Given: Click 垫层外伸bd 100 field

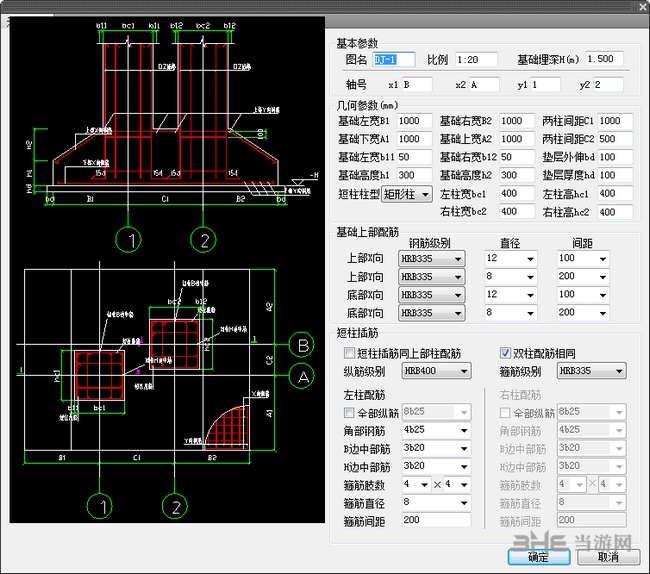Looking at the screenshot, I should point(615,157).
